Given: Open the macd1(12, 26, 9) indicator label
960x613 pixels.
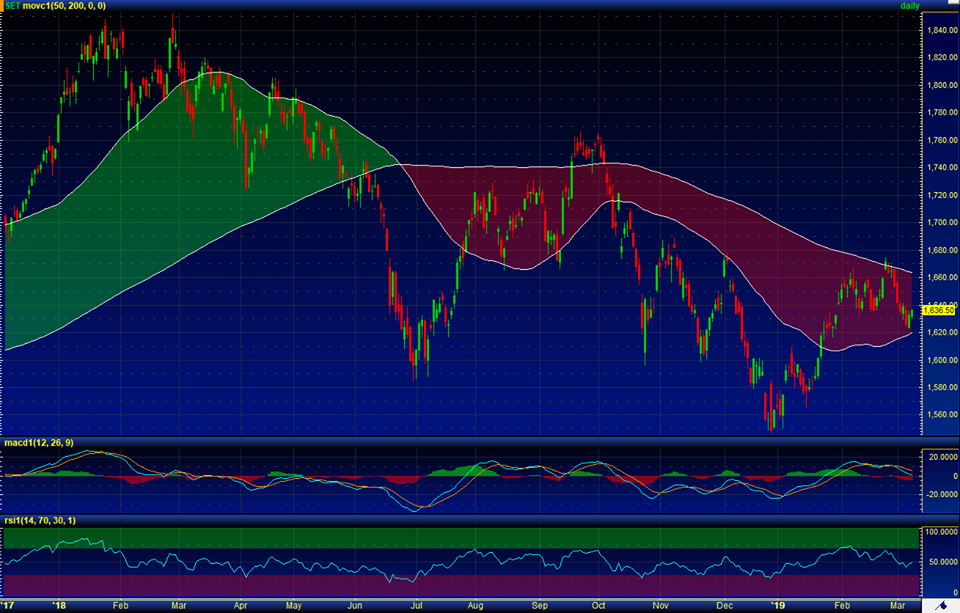Looking at the screenshot, I should tap(38, 443).
